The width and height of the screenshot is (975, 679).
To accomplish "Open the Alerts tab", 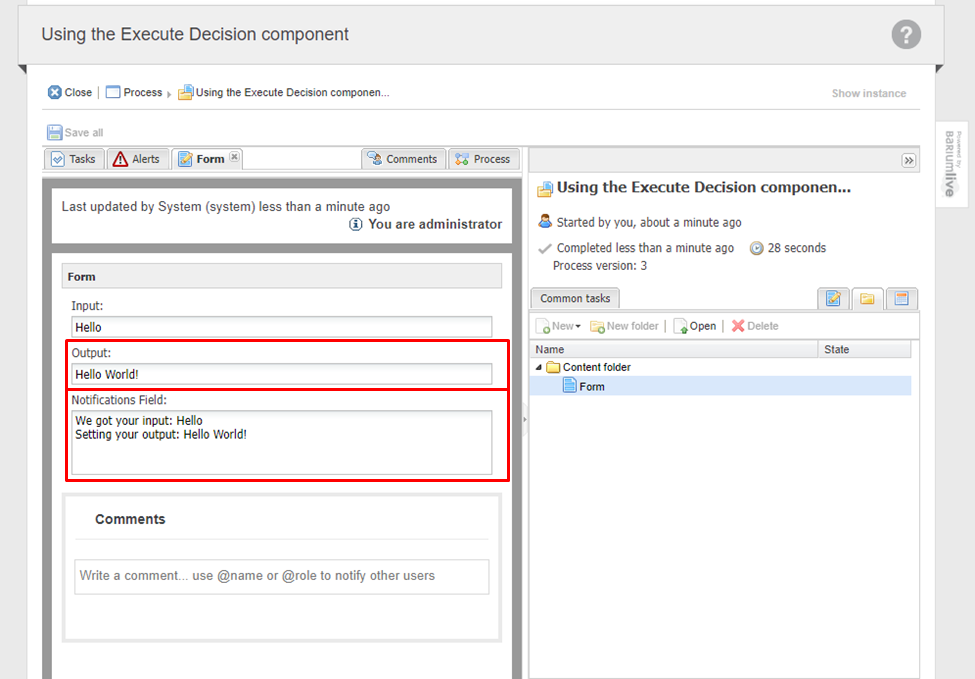I will (136, 159).
